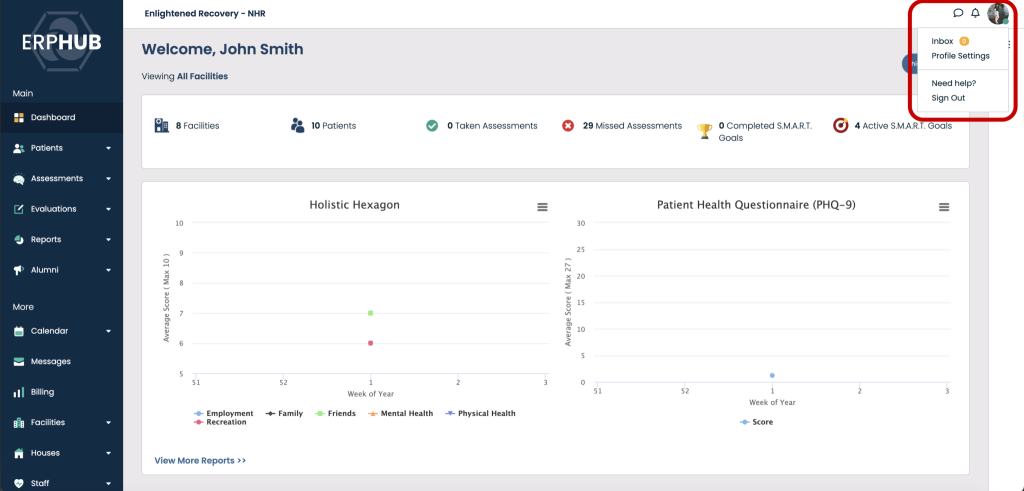Viewport: 1024px width, 491px height.
Task: Click the All Facilities viewing text
Action: coord(202,76)
